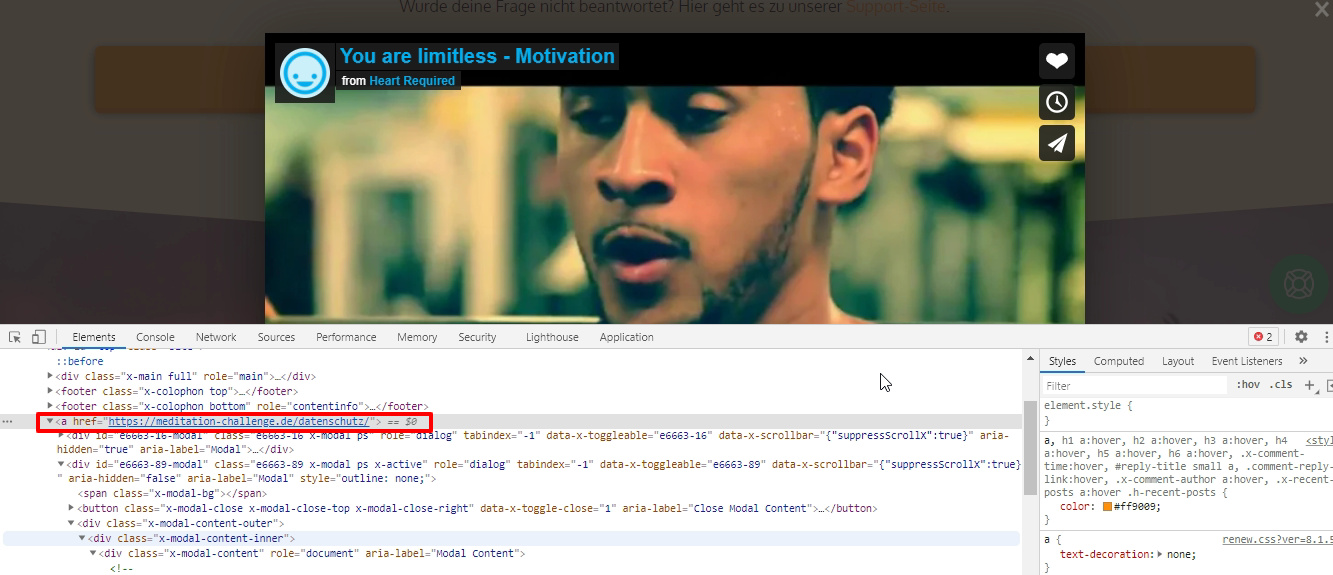The width and height of the screenshot is (1333, 575).
Task: Show more Styles pane tabs chevron
Action: pyautogui.click(x=1303, y=361)
